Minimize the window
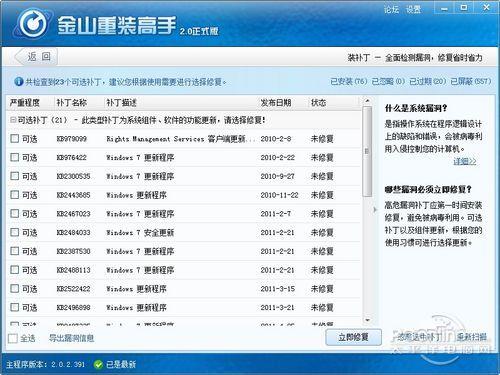 click(x=444, y=8)
